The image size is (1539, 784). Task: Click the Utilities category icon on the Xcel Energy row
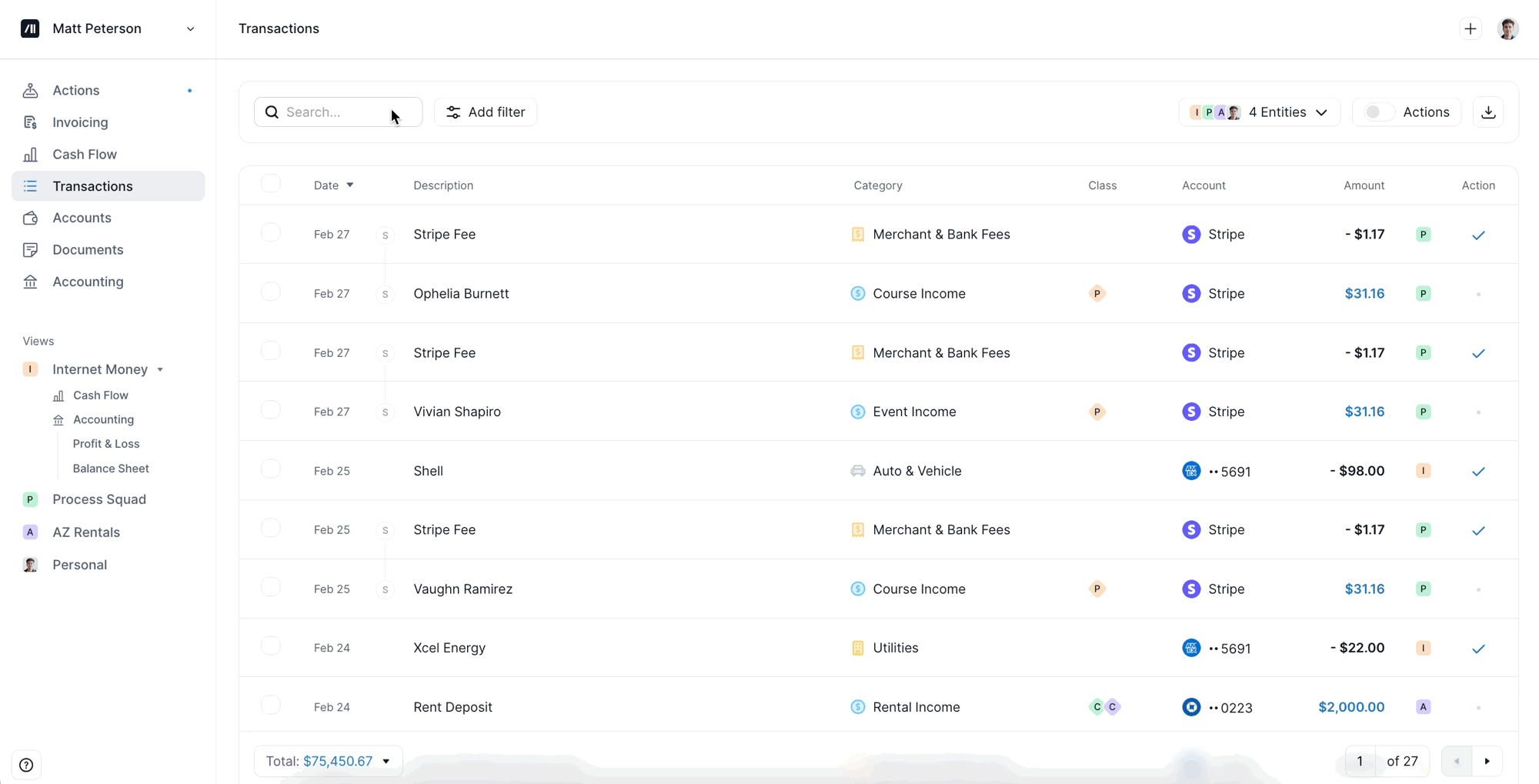point(857,648)
